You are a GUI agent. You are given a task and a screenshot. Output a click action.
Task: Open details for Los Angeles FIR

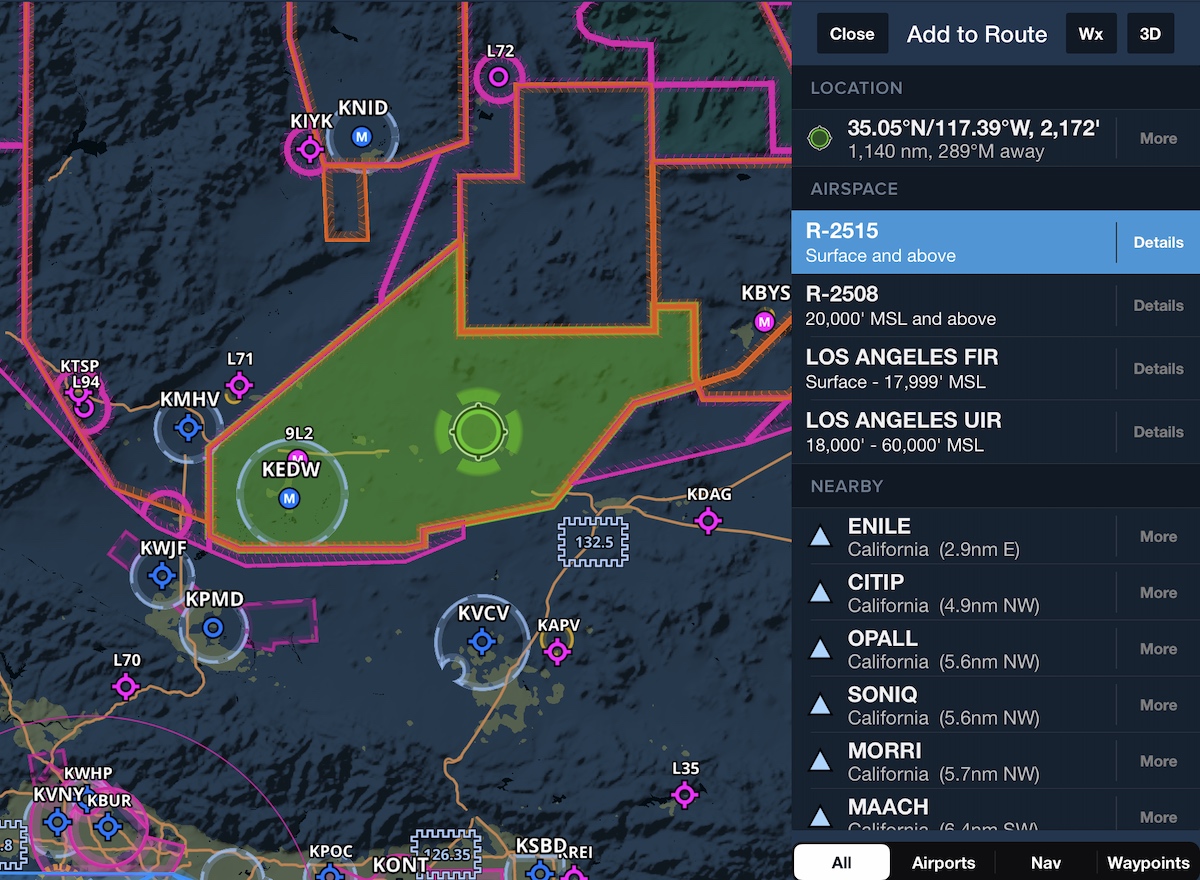(1157, 368)
